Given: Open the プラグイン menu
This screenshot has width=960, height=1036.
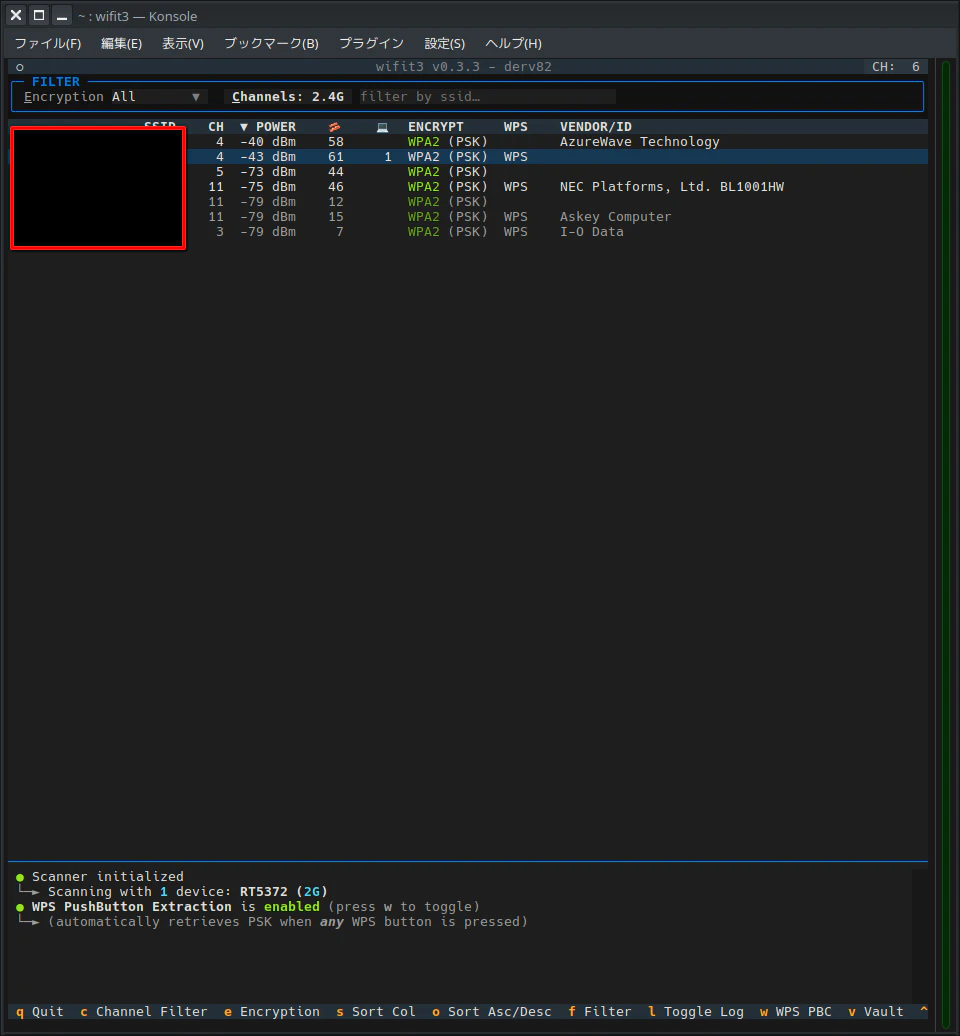Looking at the screenshot, I should click(x=371, y=44).
